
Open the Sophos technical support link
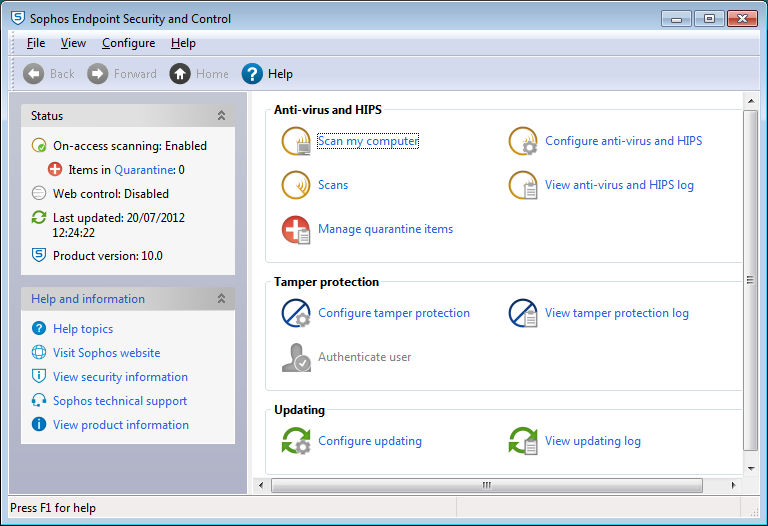click(120, 401)
